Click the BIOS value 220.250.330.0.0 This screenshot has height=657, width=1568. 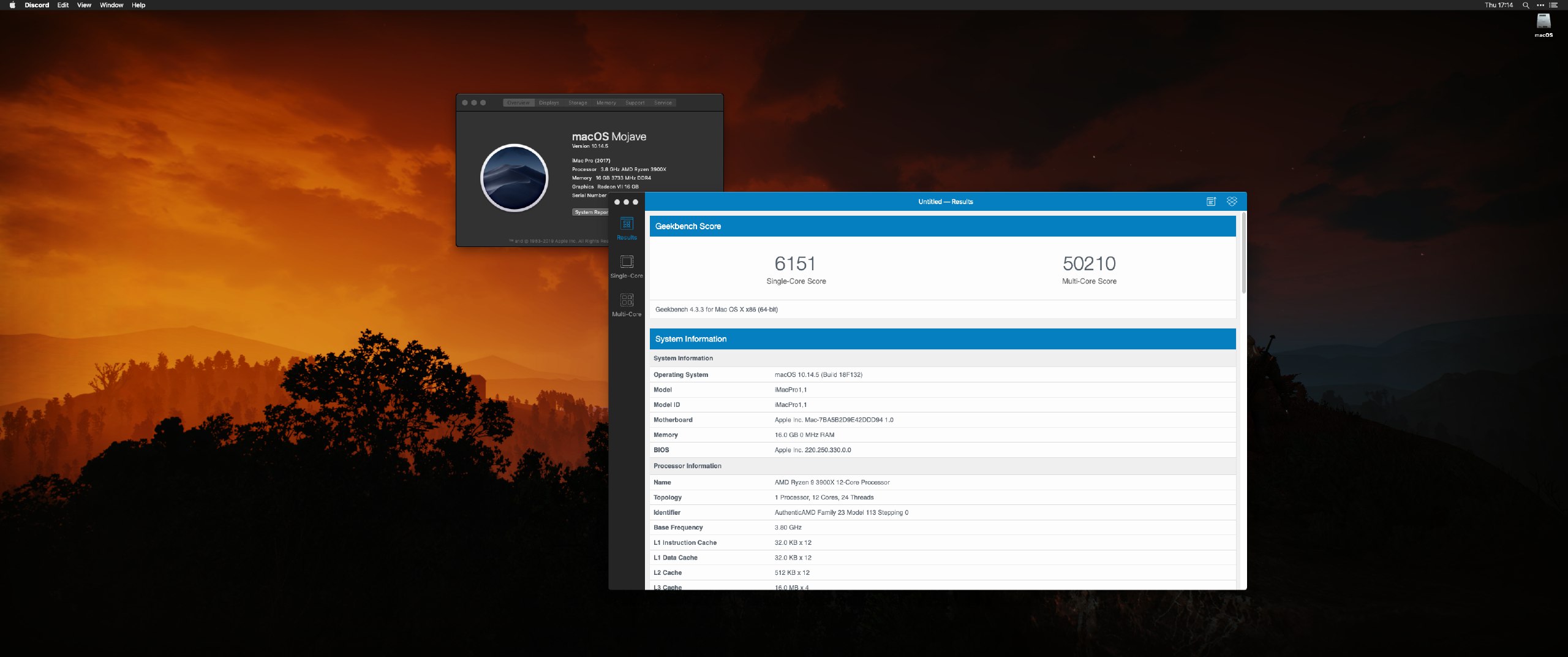[813, 450]
